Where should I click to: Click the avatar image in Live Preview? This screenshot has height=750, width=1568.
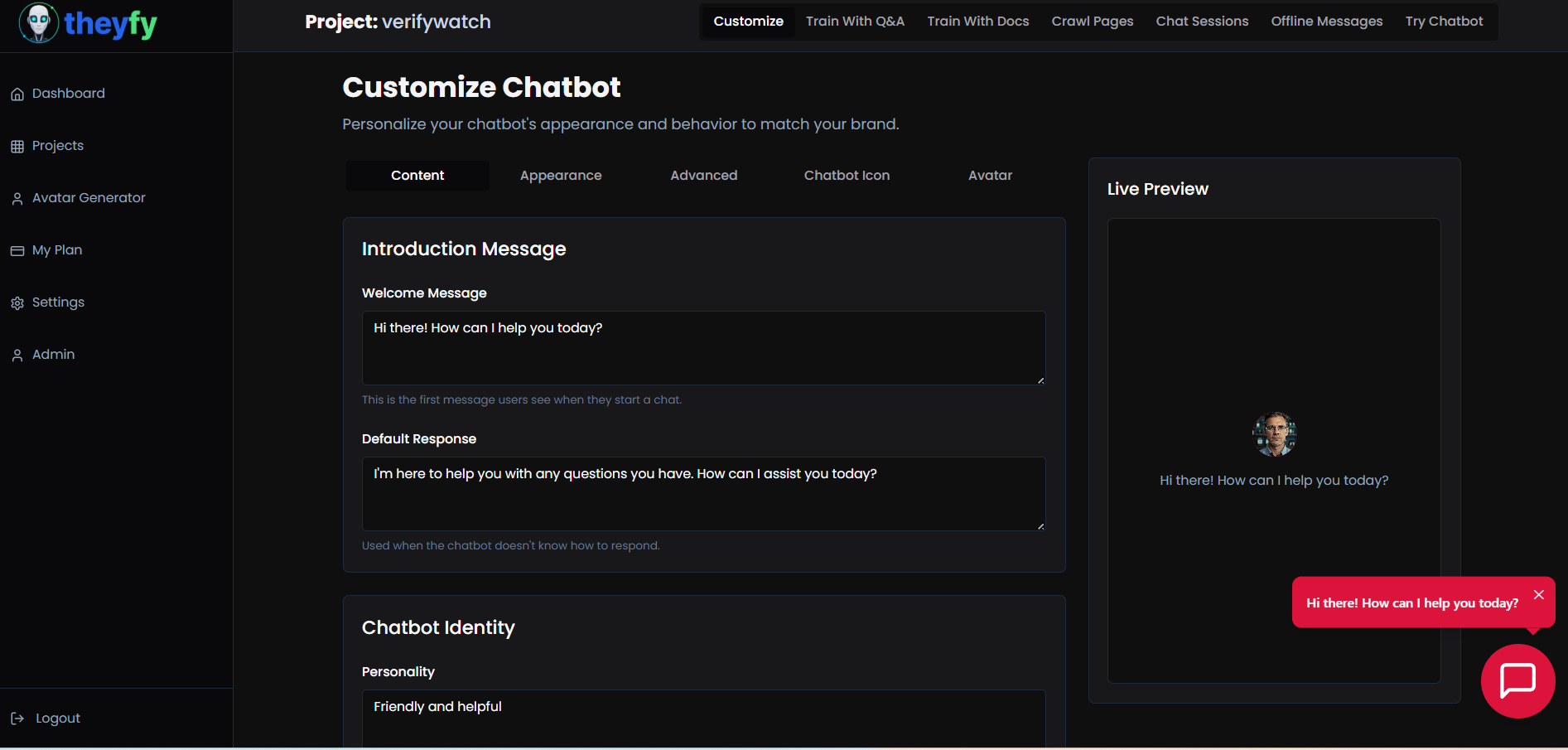point(1274,434)
